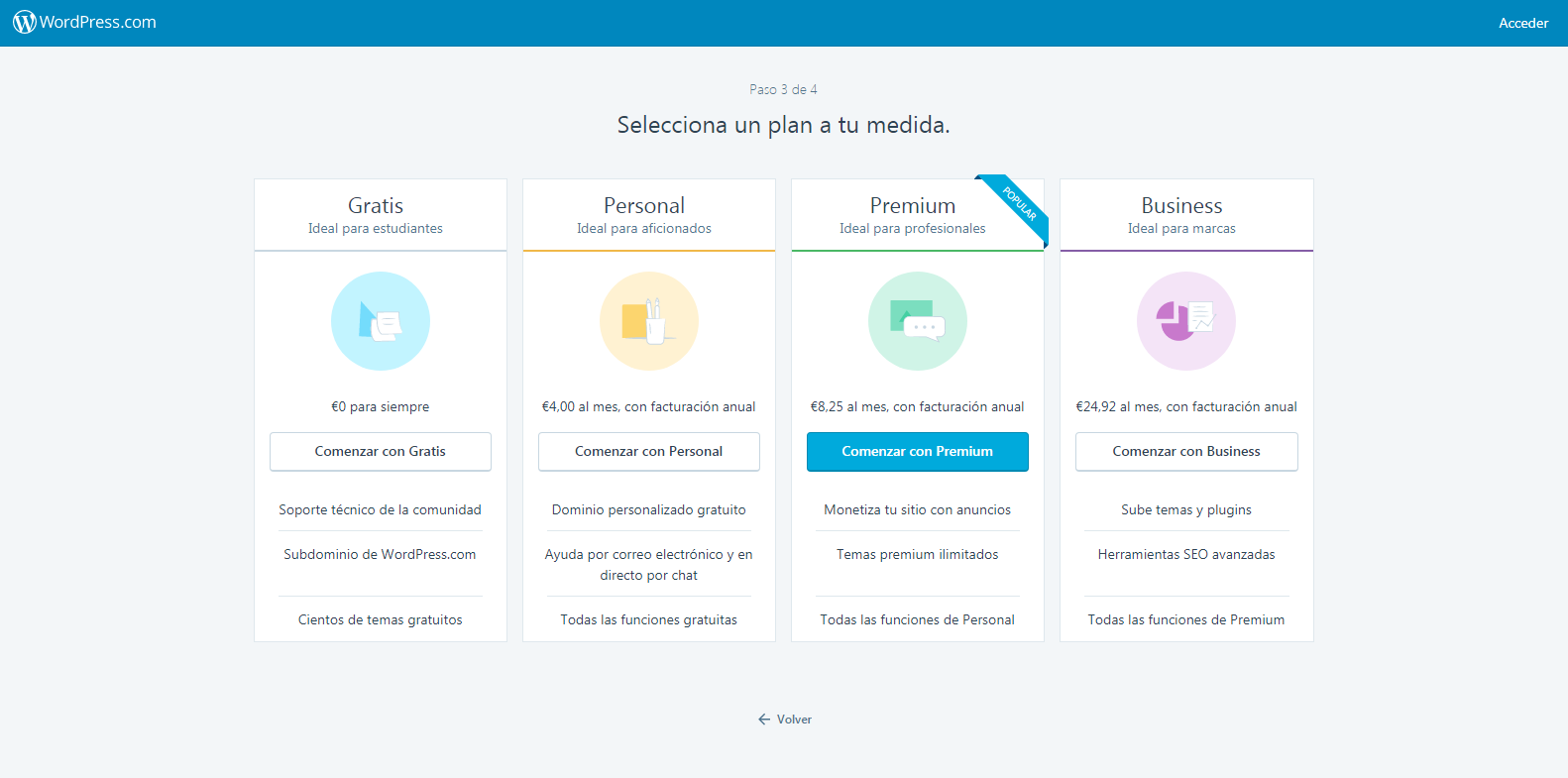Click the Personal plan pencil cup illustration
1568x778 pixels.
pos(649,321)
